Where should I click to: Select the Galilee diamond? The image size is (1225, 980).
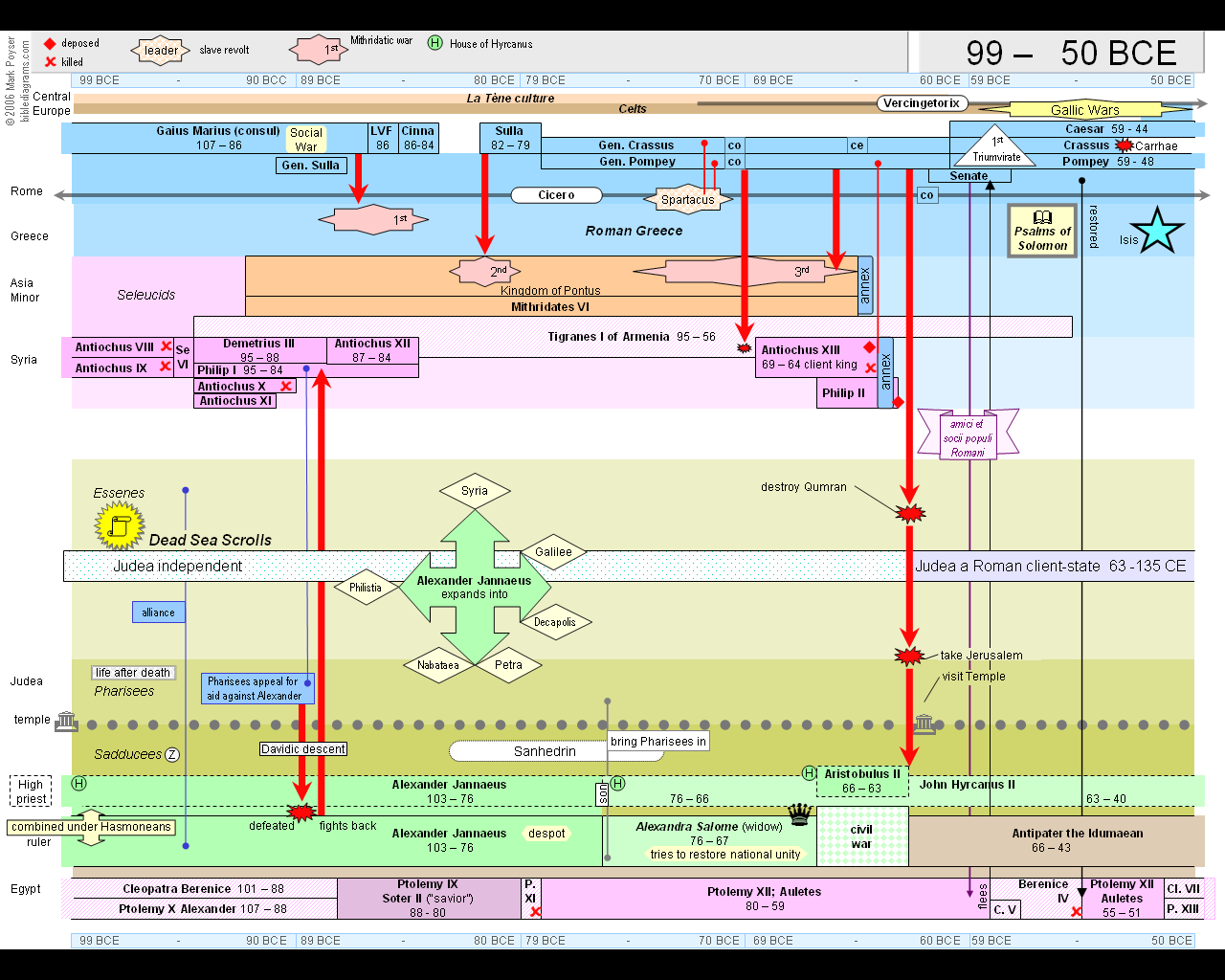[553, 552]
